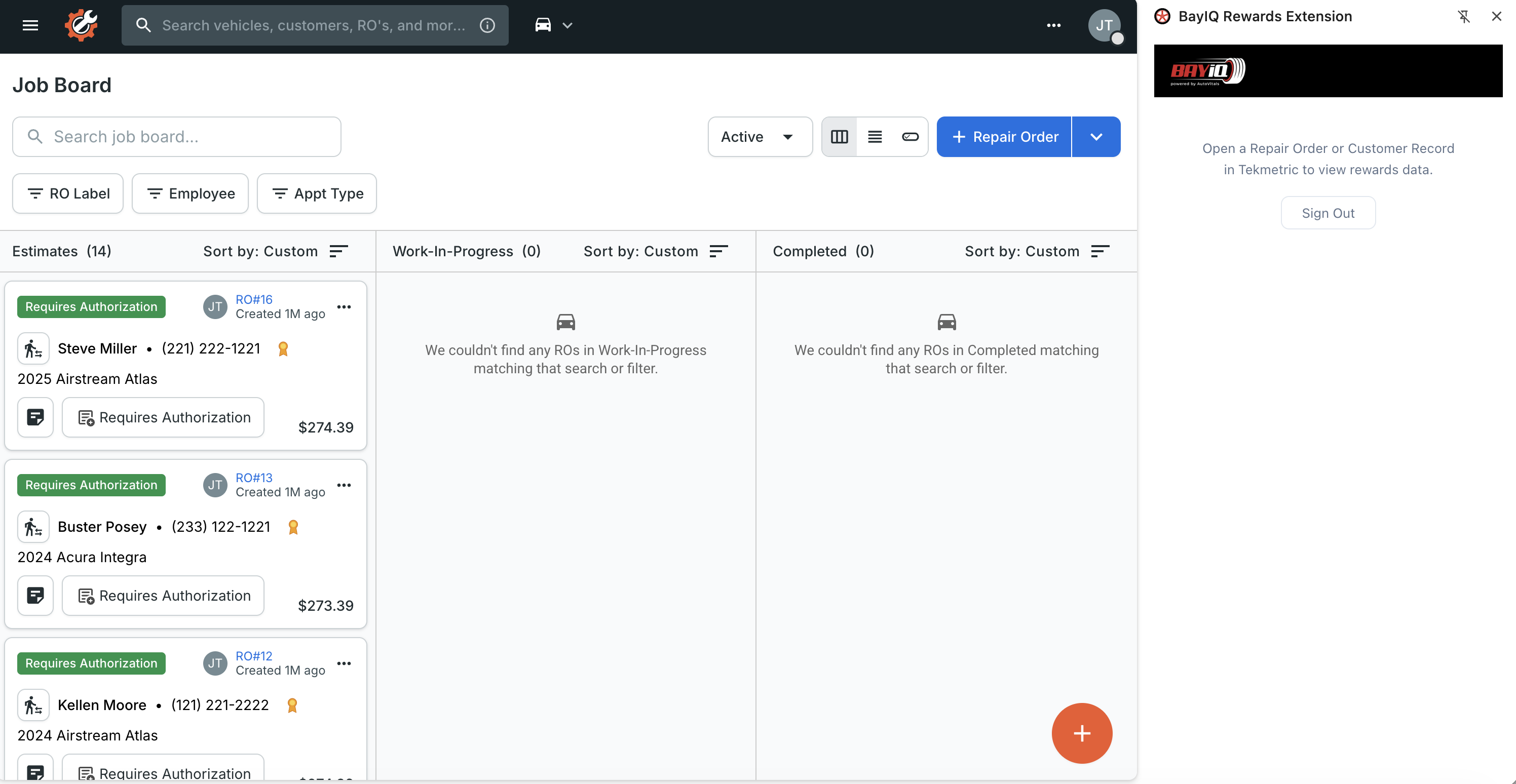Image resolution: width=1516 pixels, height=784 pixels.
Task: Open more options for RO#16 card
Action: [344, 306]
